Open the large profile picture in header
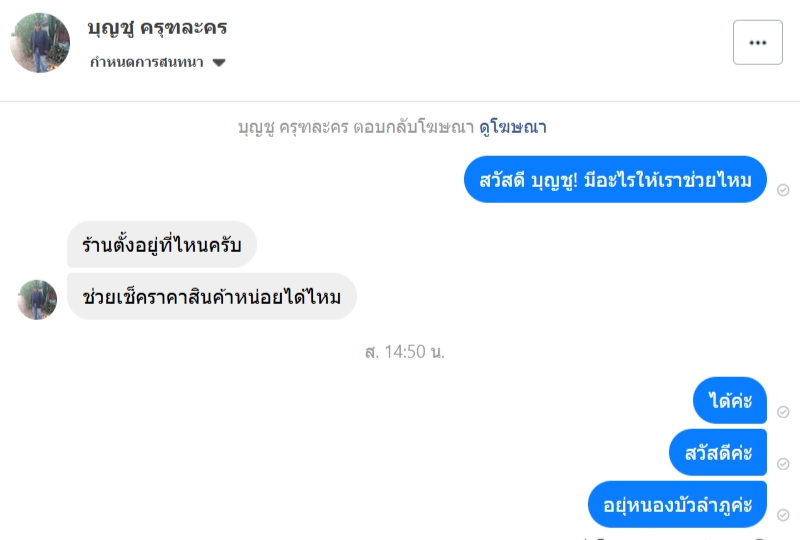Viewport: 800px width, 540px height. pos(40,43)
